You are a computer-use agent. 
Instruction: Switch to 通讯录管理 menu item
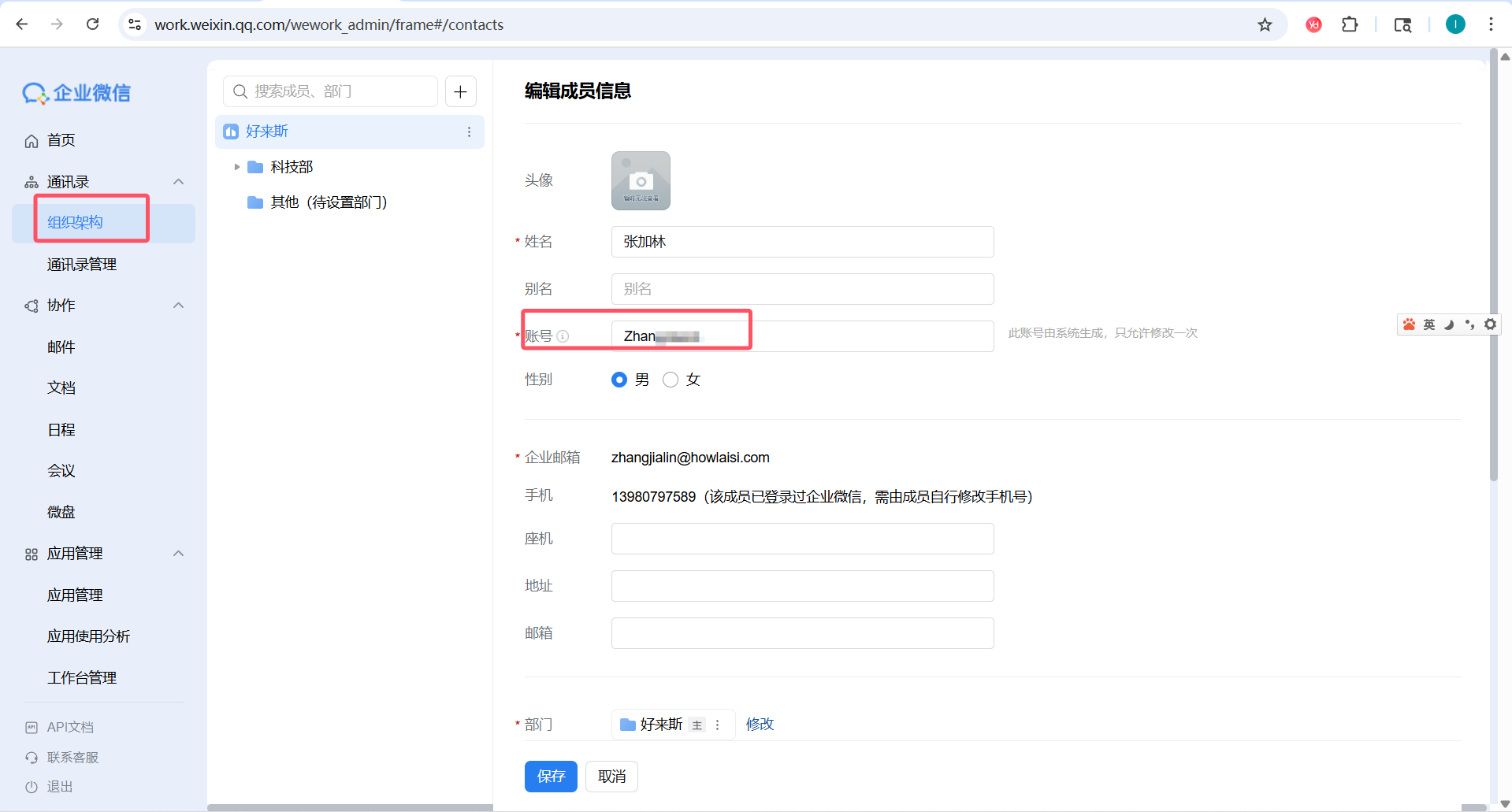coord(81,264)
